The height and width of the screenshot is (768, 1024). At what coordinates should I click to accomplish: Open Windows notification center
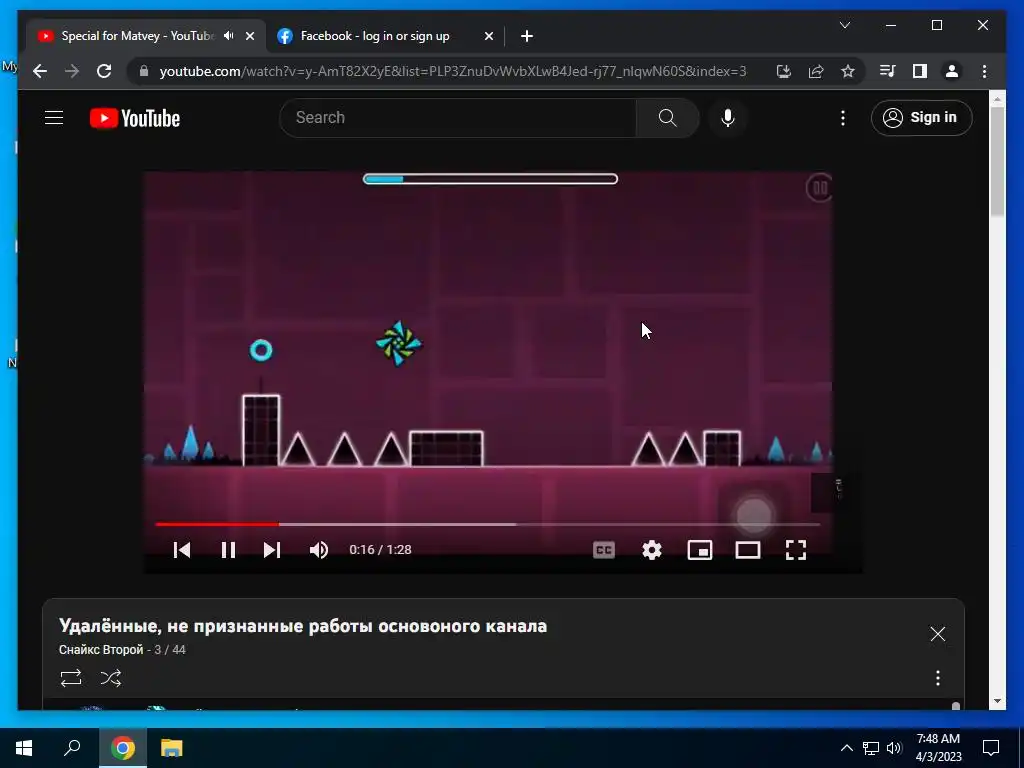point(991,748)
